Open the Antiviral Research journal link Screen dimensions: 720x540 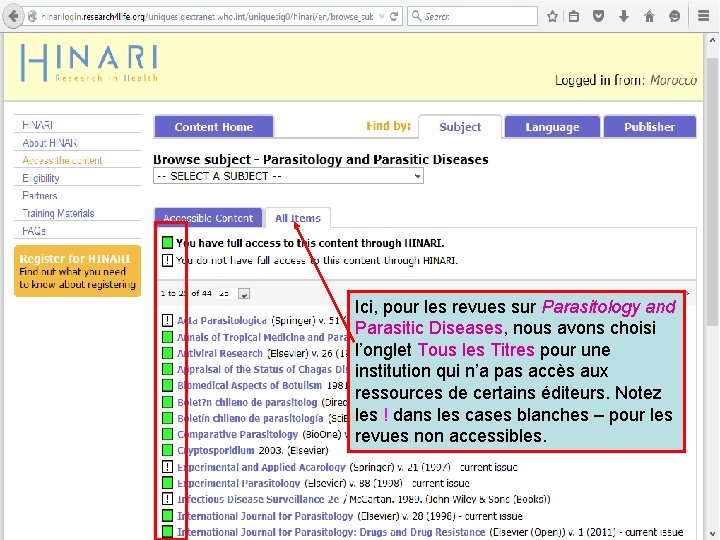(x=220, y=353)
